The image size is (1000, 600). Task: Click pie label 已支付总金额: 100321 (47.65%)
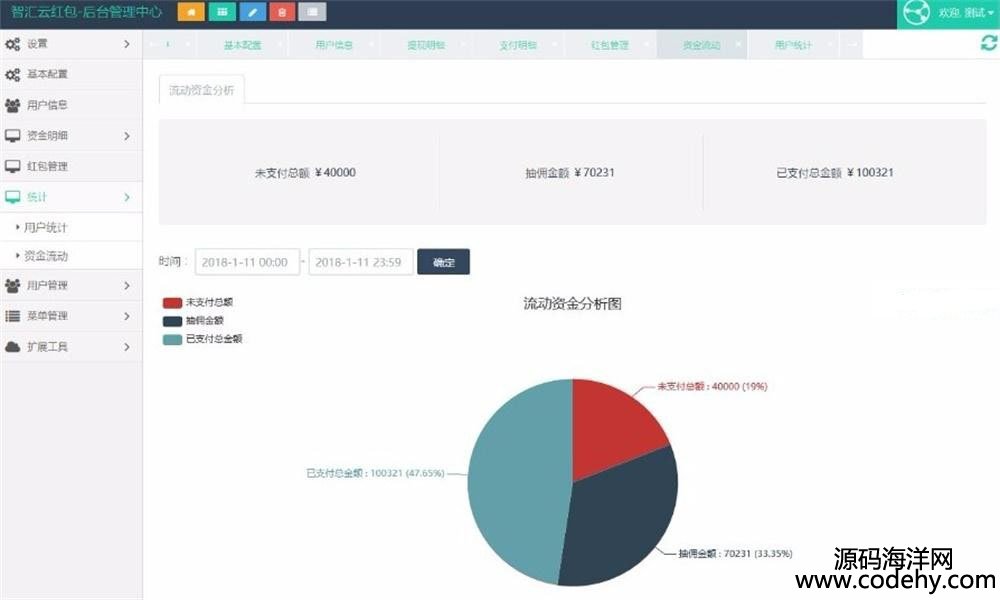pos(375,473)
